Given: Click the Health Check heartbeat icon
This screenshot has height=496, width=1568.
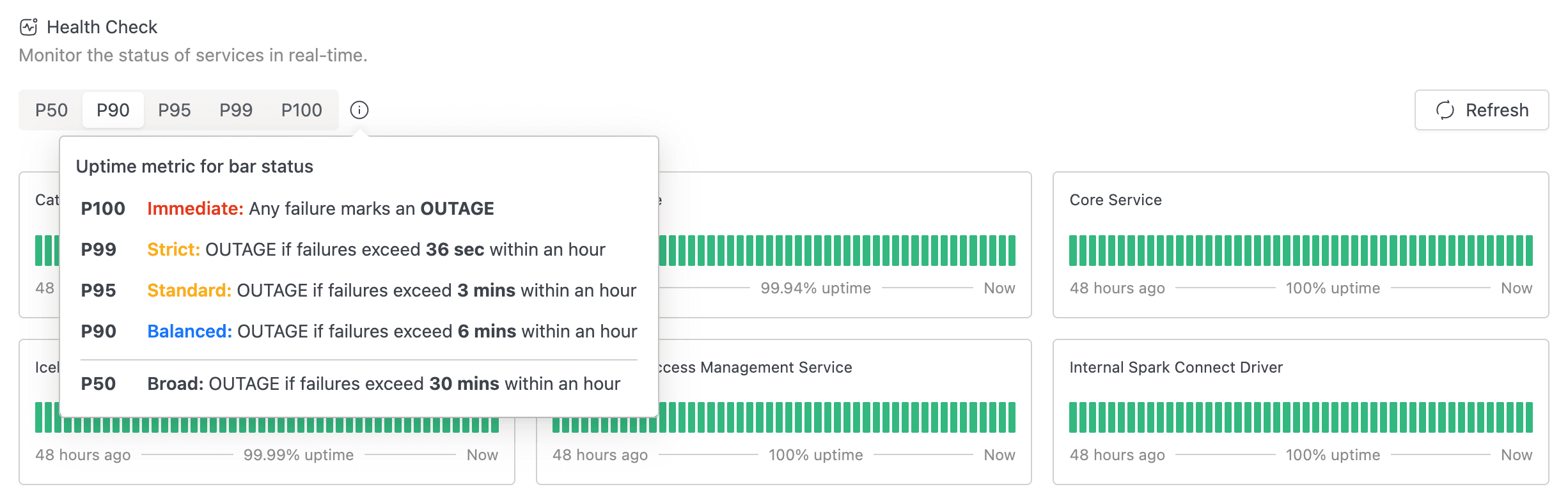Looking at the screenshot, I should click(x=29, y=27).
